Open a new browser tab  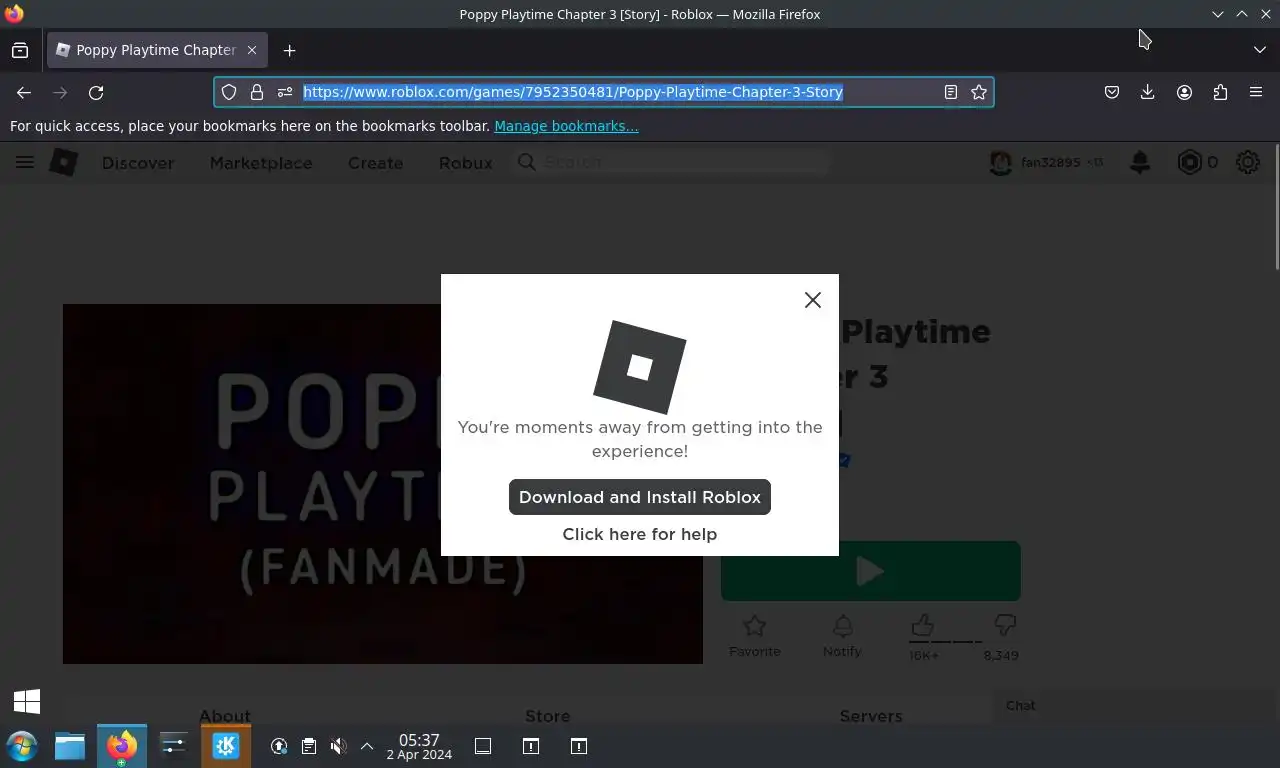(x=289, y=50)
